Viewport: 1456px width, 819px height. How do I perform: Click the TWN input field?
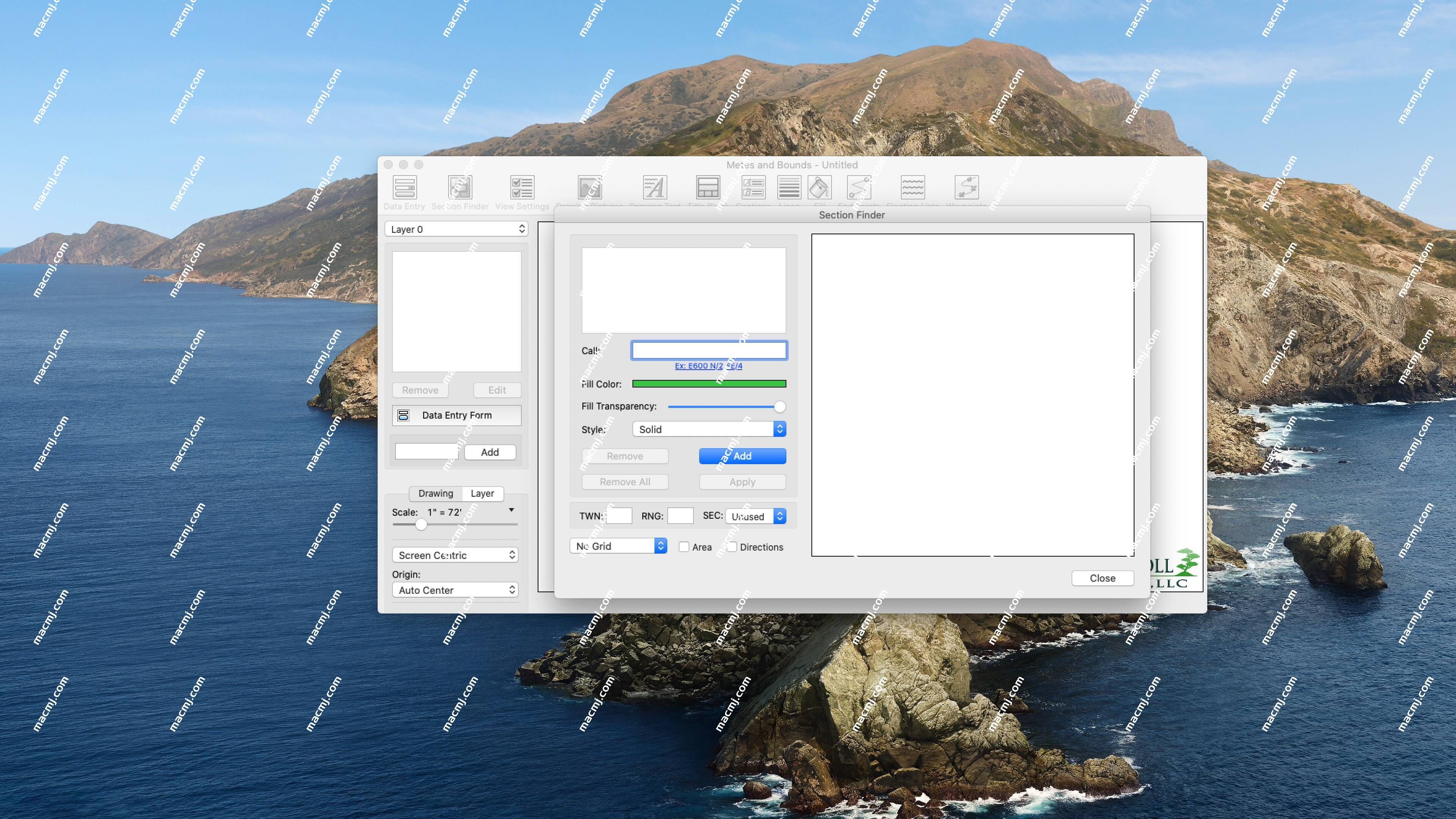click(x=619, y=516)
